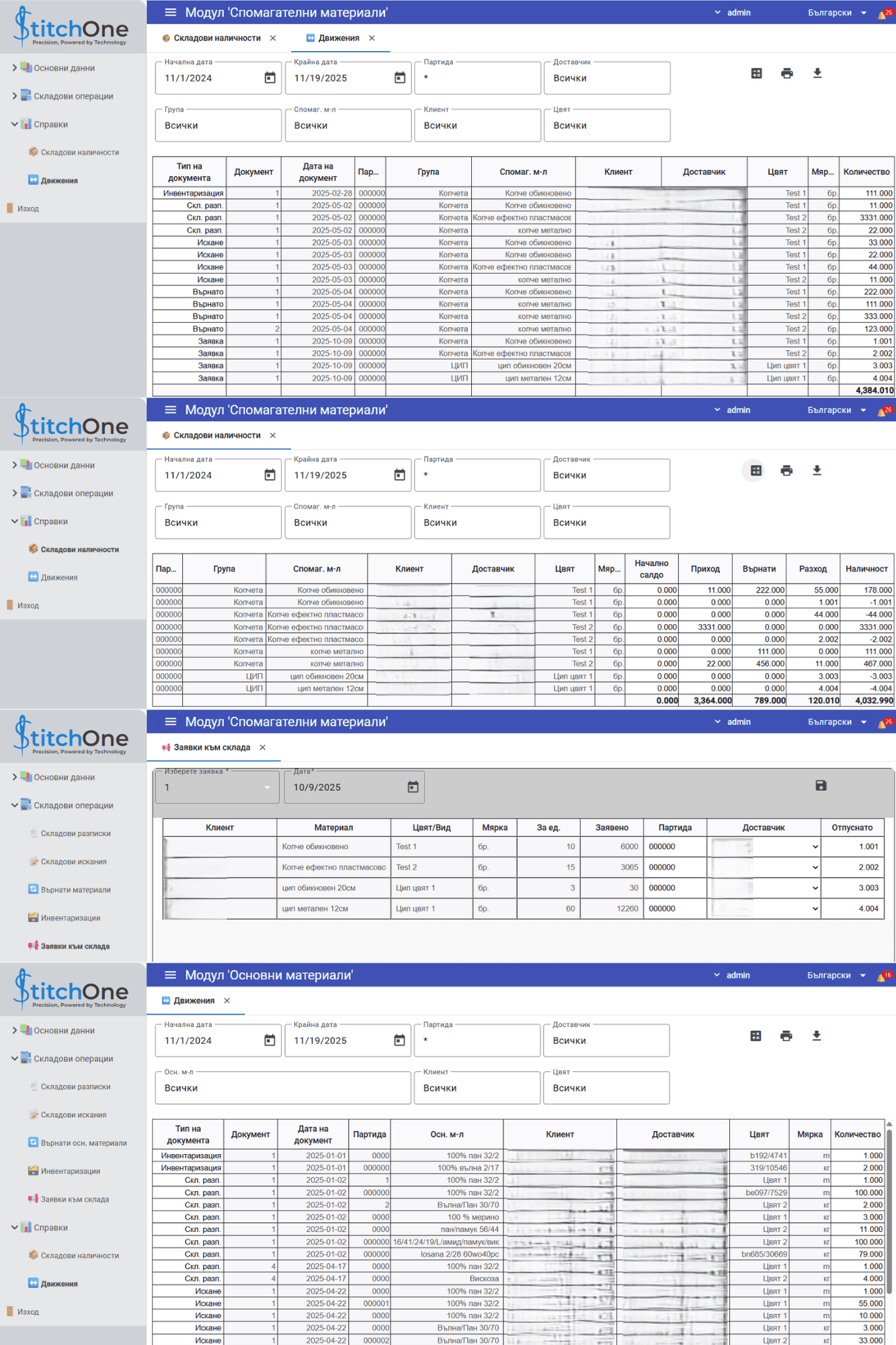Click the Начално салдо column header
Viewport: 896px width, 1345px height.
point(651,568)
